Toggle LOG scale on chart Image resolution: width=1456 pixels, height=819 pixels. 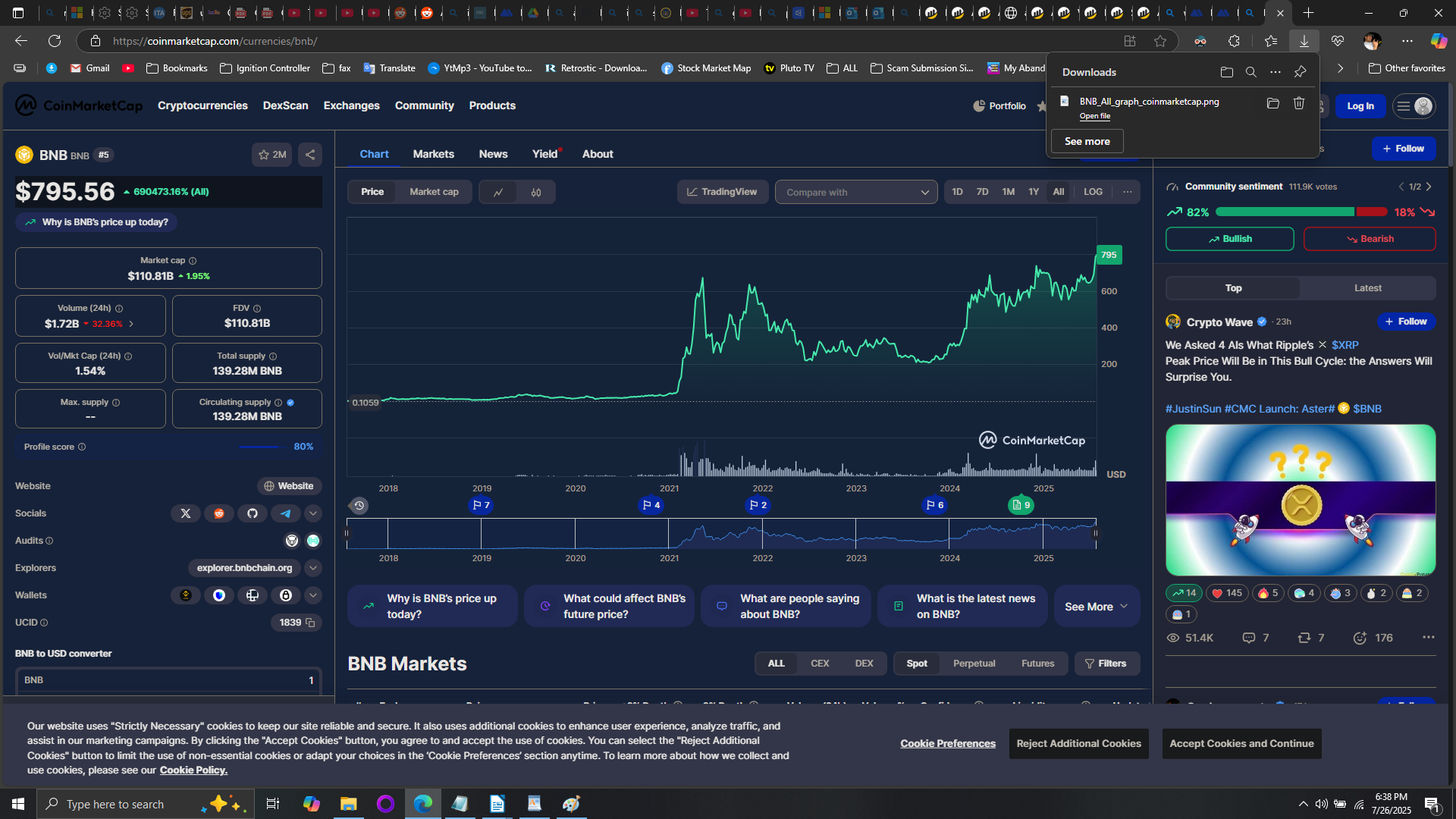point(1093,192)
